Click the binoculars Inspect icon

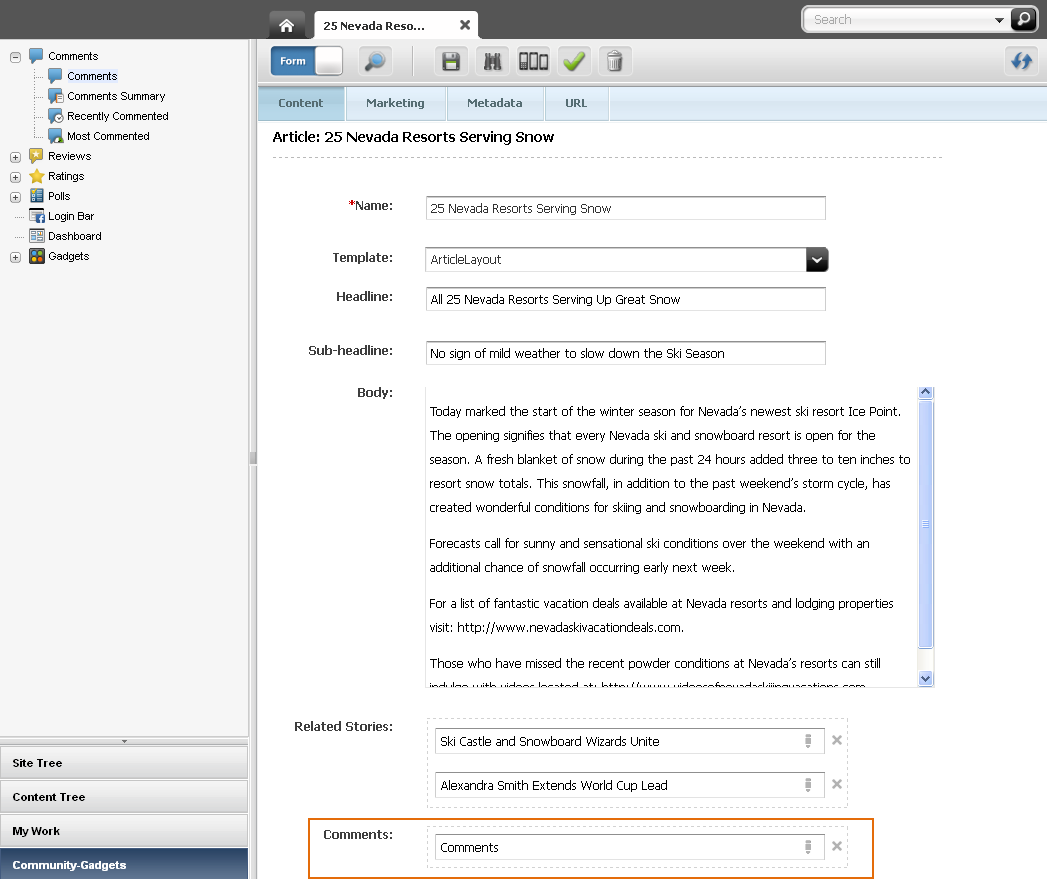click(x=493, y=61)
